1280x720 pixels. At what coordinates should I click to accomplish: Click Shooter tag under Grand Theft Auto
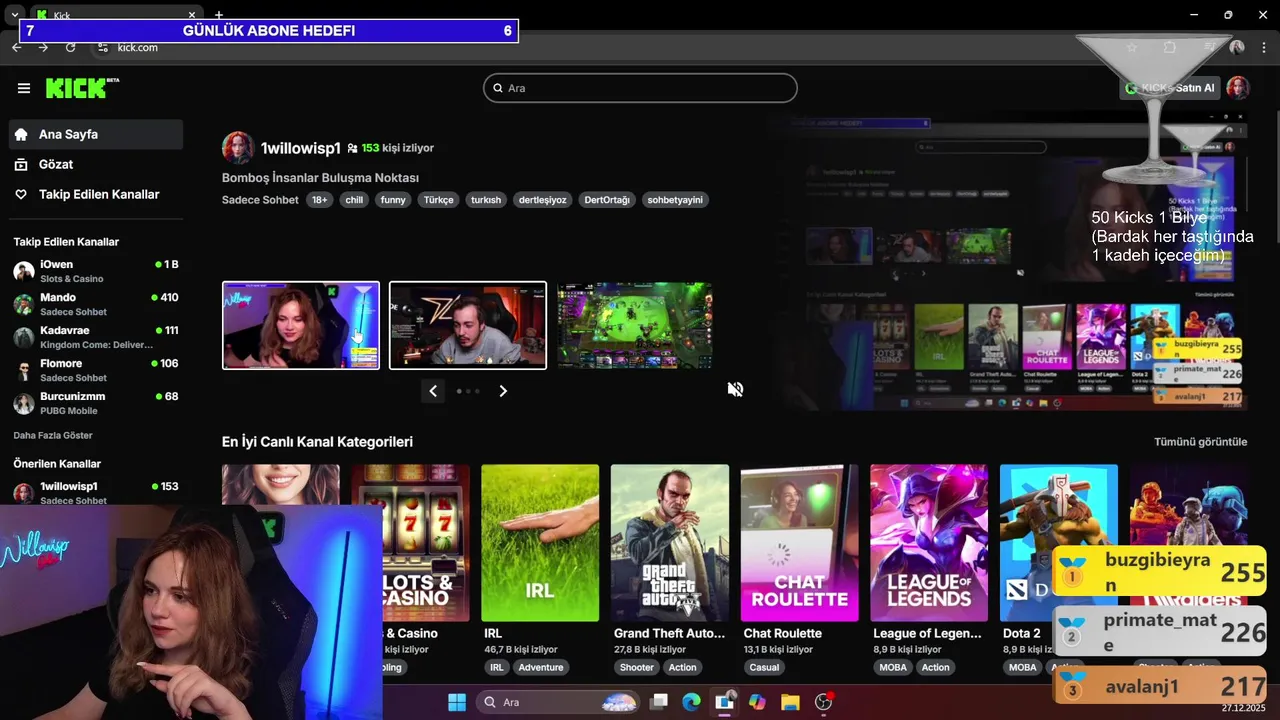(x=637, y=667)
